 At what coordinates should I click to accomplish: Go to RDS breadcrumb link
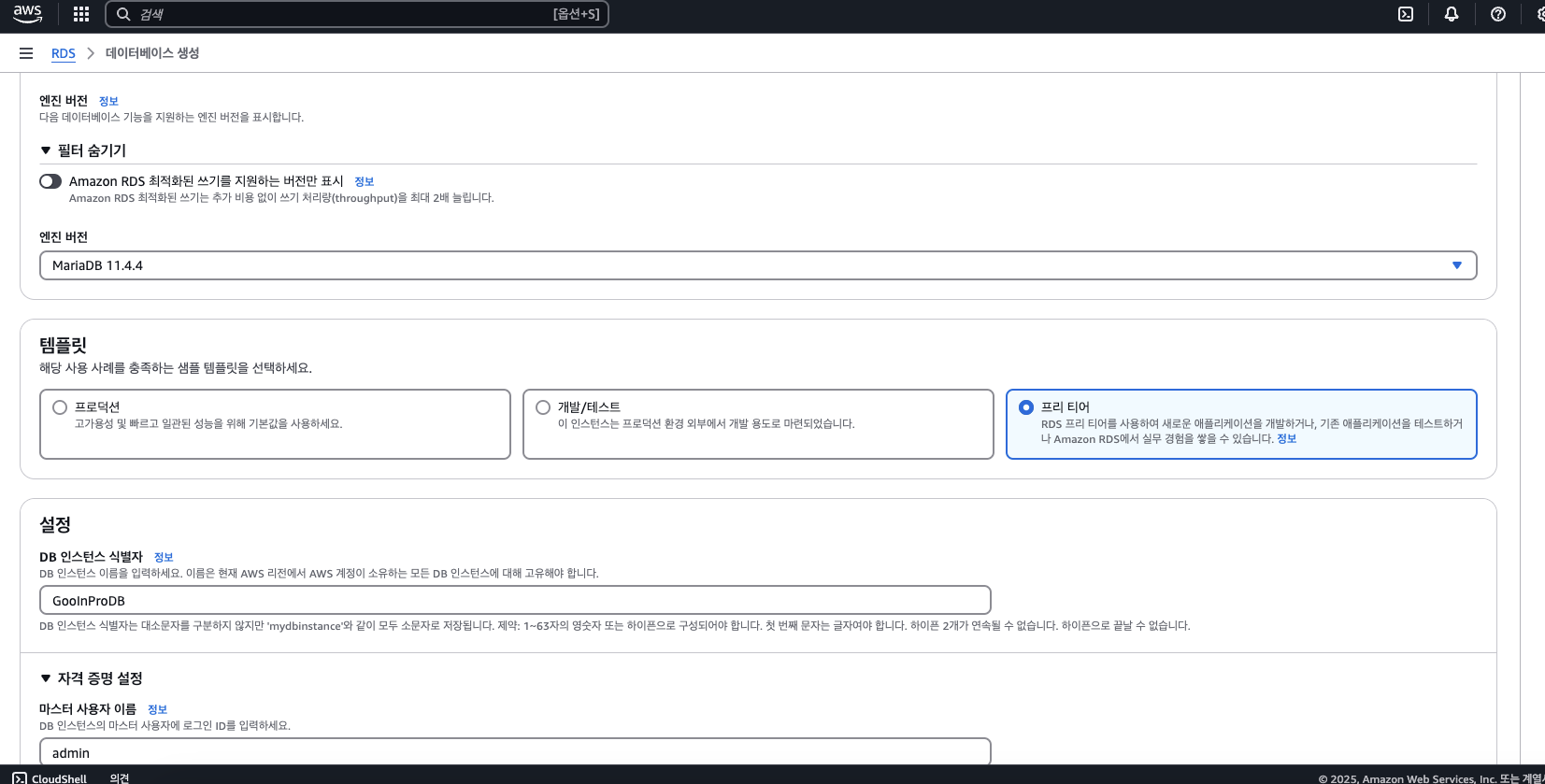pyautogui.click(x=64, y=53)
